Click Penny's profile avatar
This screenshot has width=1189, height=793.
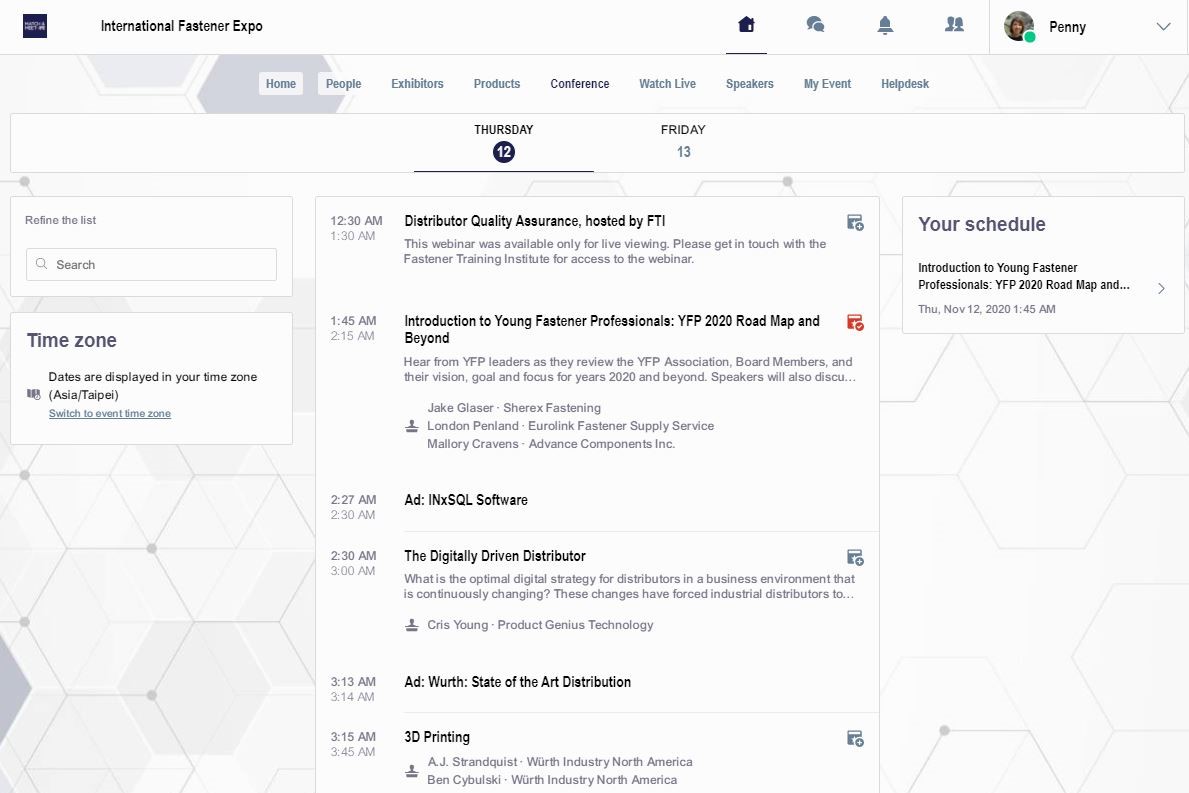pyautogui.click(x=1019, y=26)
